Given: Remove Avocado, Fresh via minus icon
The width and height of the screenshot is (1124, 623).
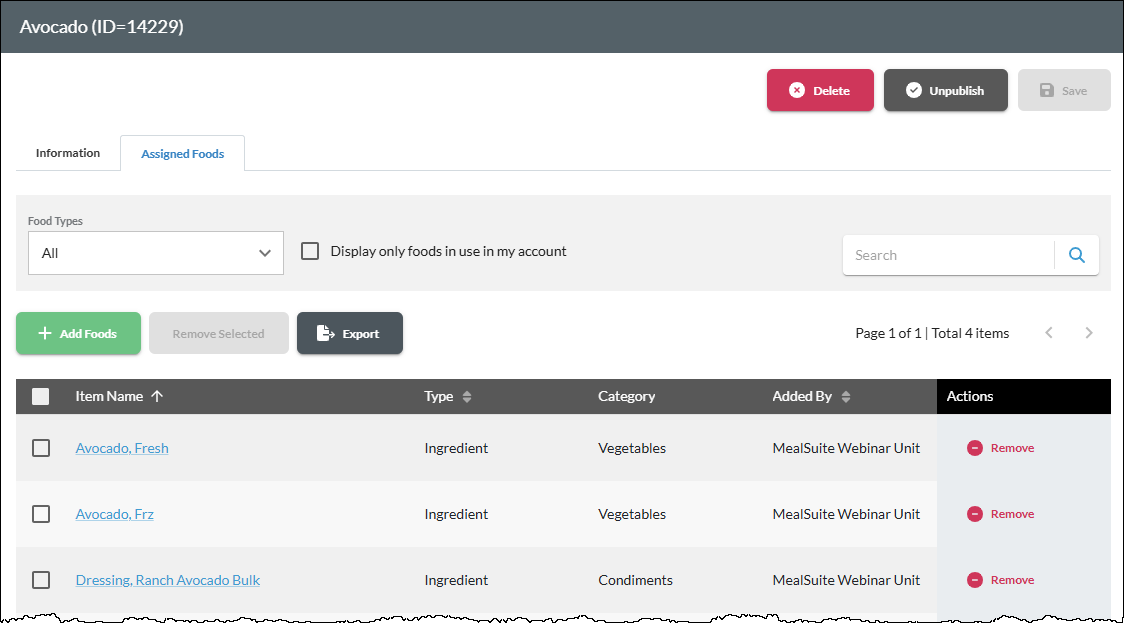Looking at the screenshot, I should tap(975, 448).
